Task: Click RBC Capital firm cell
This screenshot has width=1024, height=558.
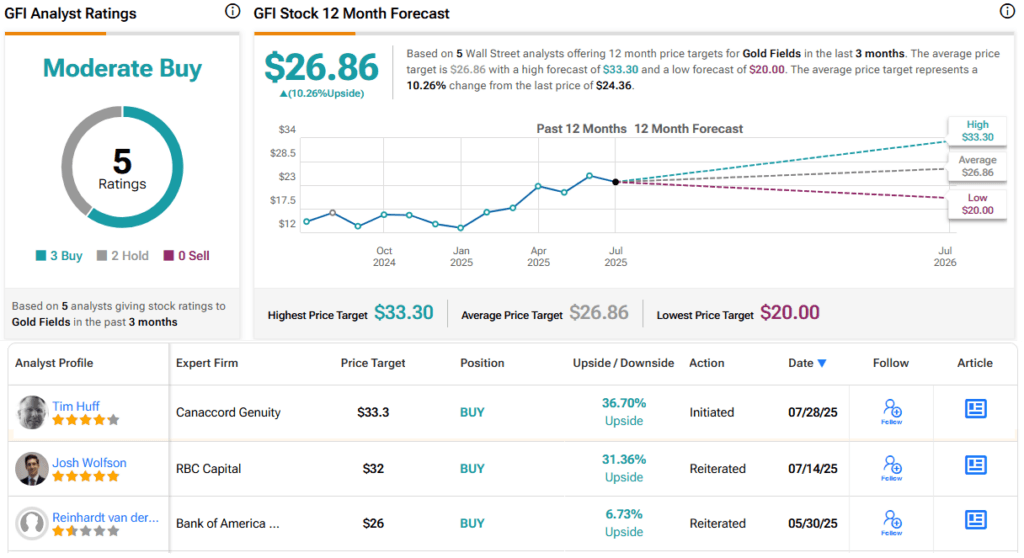Action: point(208,468)
